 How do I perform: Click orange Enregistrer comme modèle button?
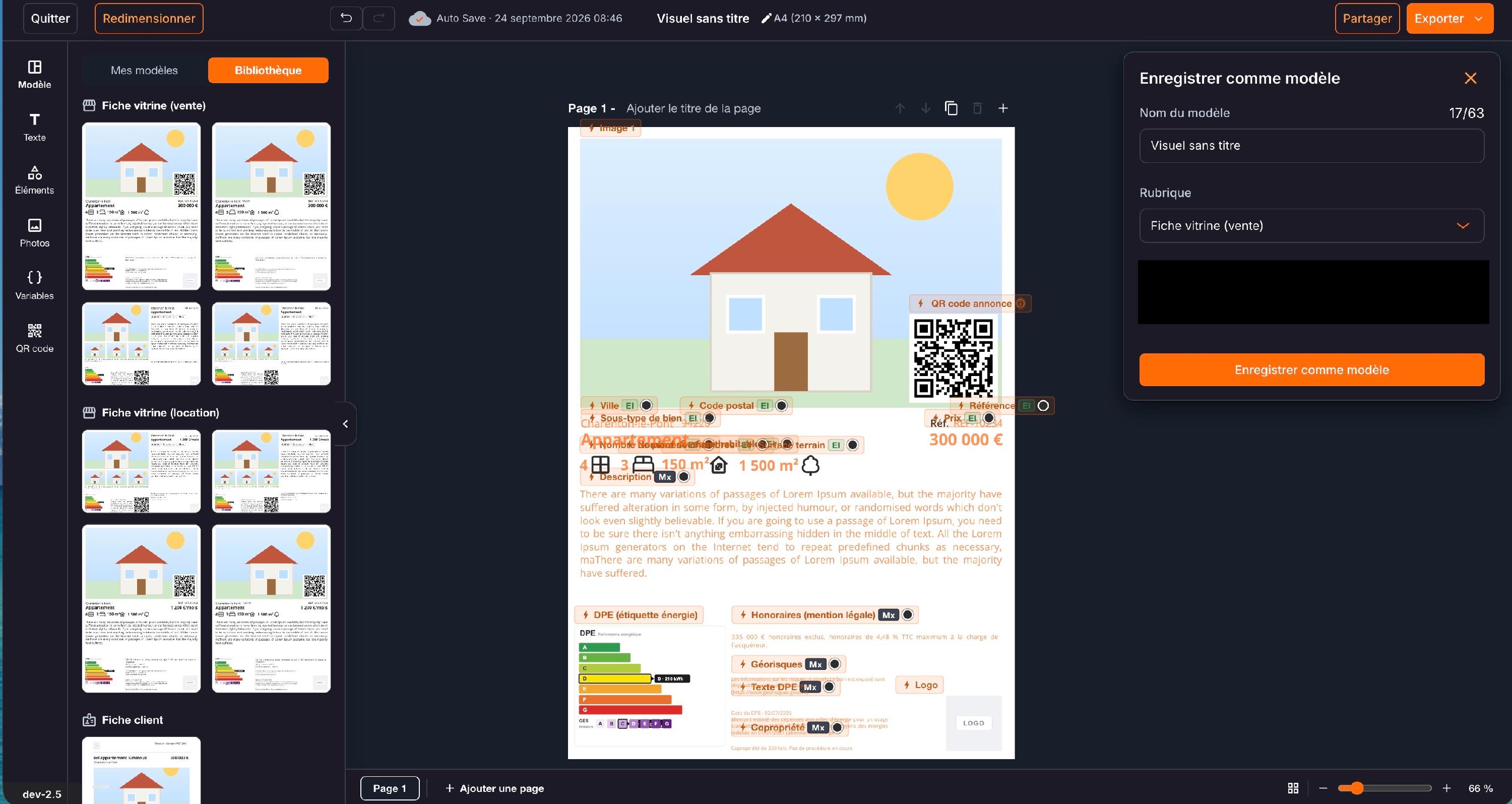(x=1312, y=369)
